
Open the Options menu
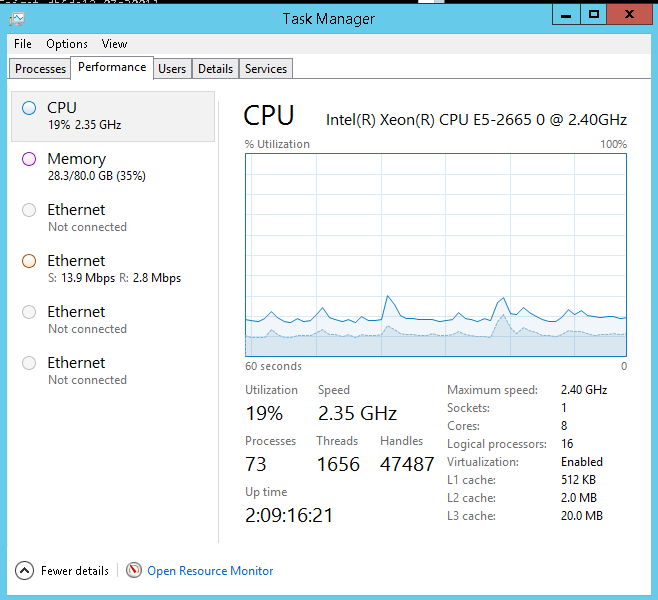pyautogui.click(x=67, y=44)
